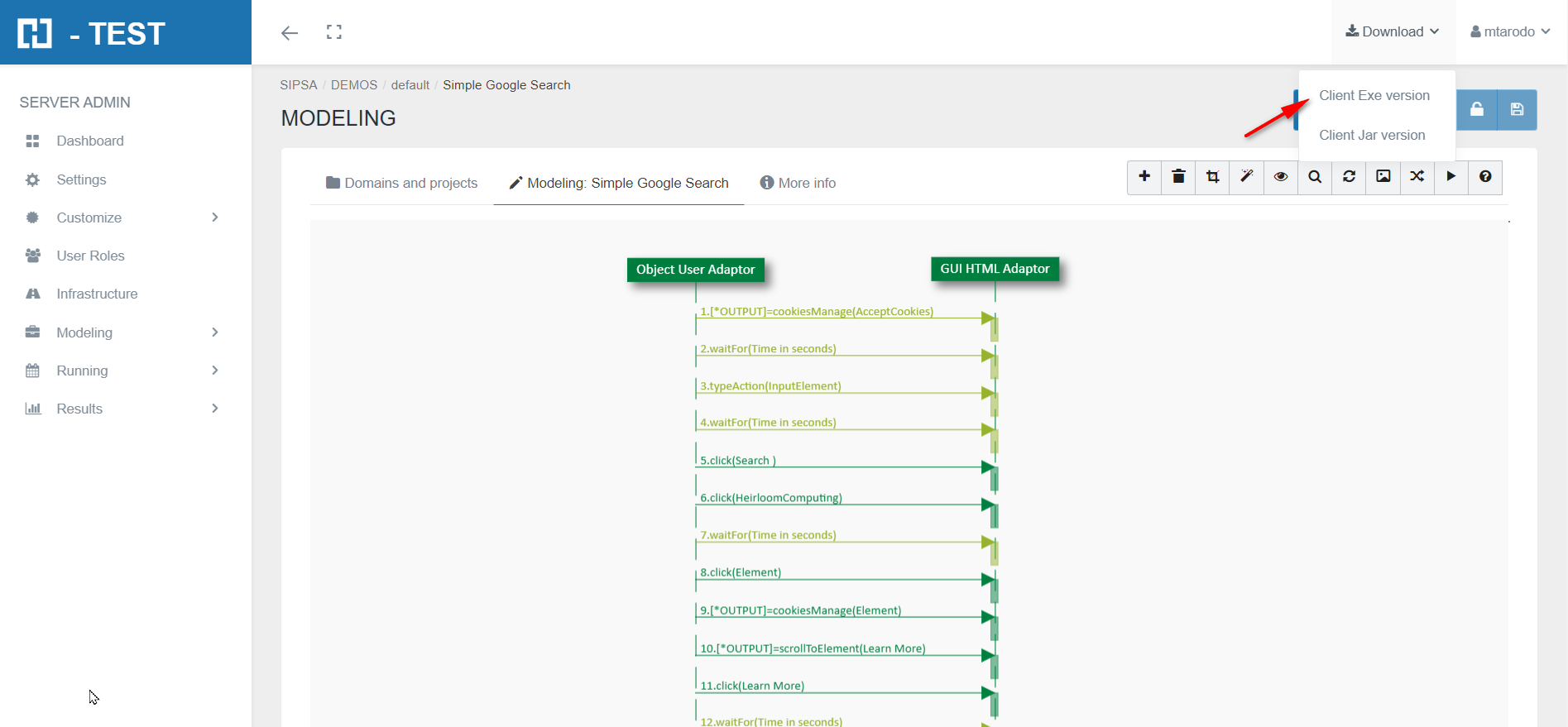This screenshot has width=1568, height=727.
Task: Click the magnifier search icon in toolbar
Action: 1315,177
